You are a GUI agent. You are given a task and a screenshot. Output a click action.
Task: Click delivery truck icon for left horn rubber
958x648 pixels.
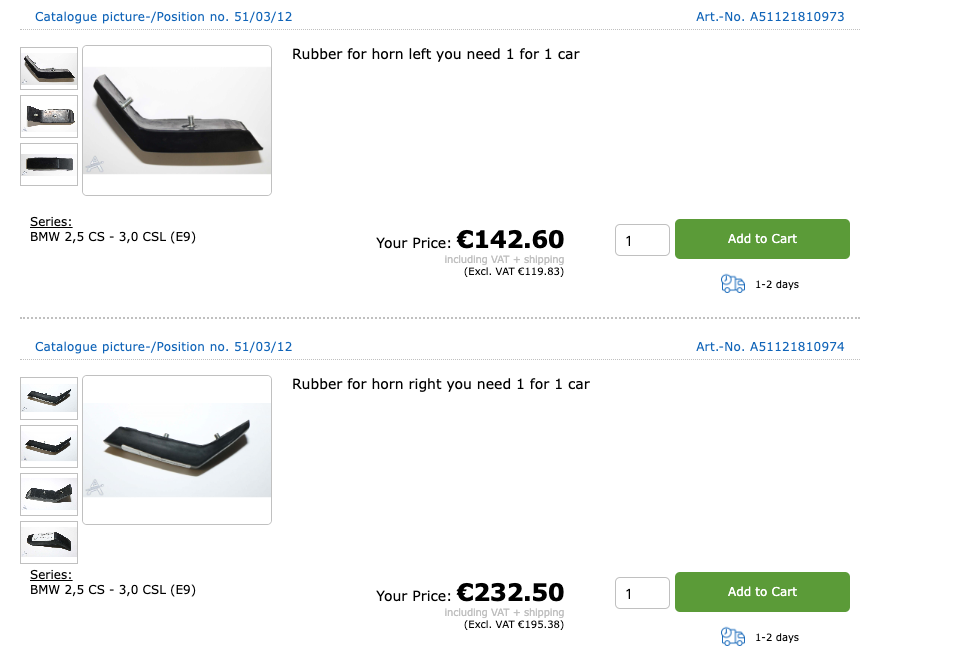click(733, 284)
